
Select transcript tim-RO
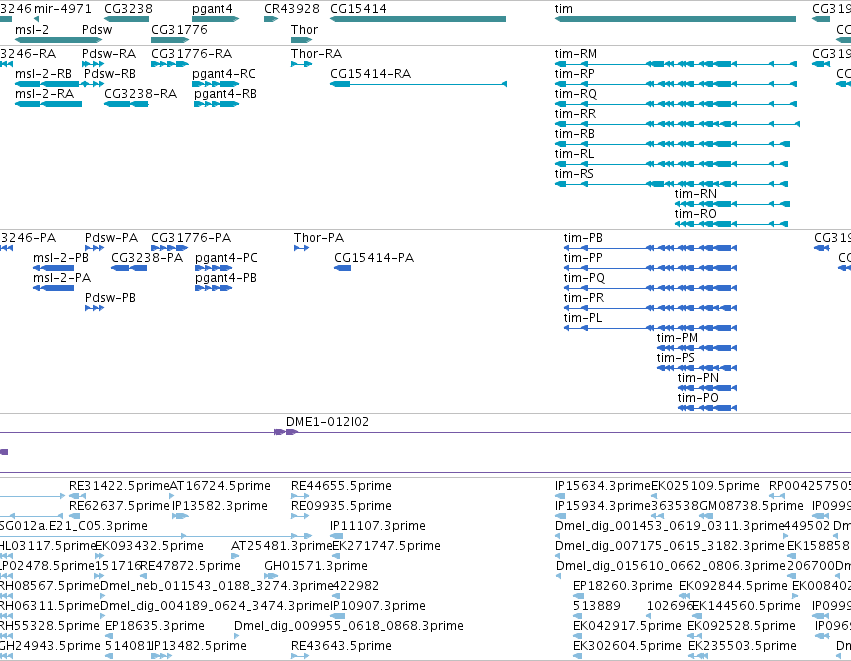(x=731, y=225)
